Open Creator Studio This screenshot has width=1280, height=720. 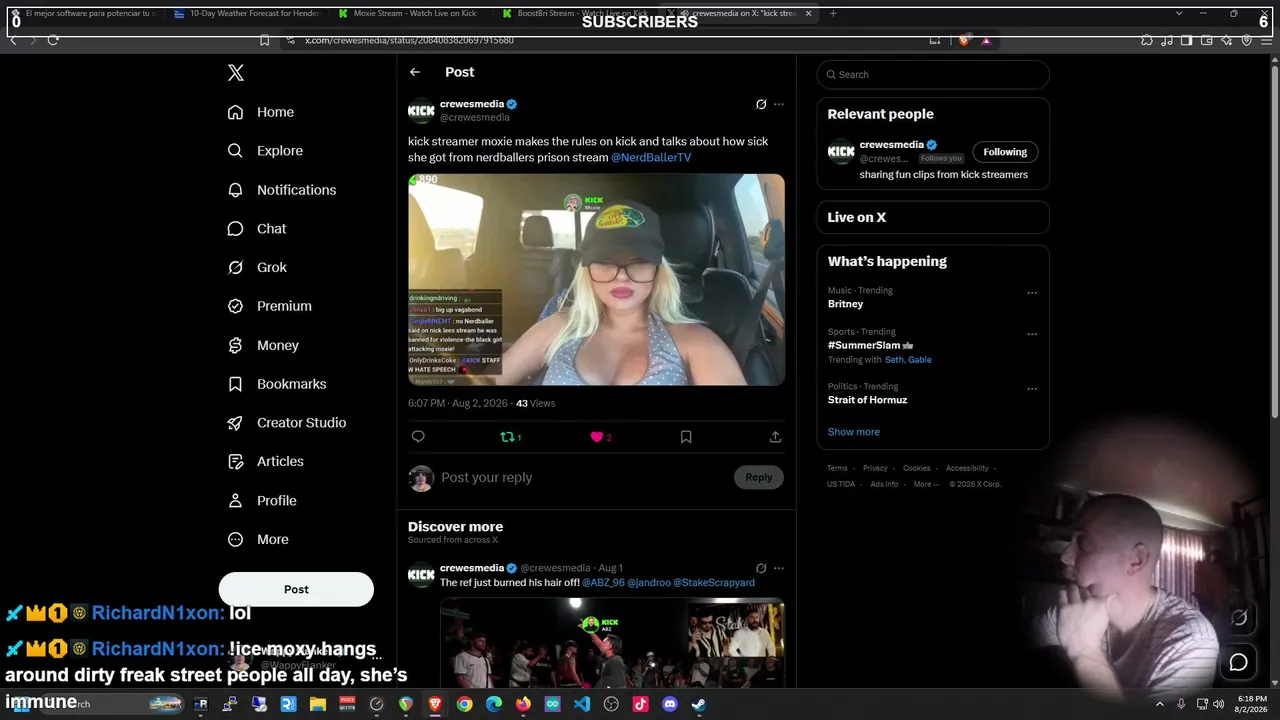click(287, 423)
